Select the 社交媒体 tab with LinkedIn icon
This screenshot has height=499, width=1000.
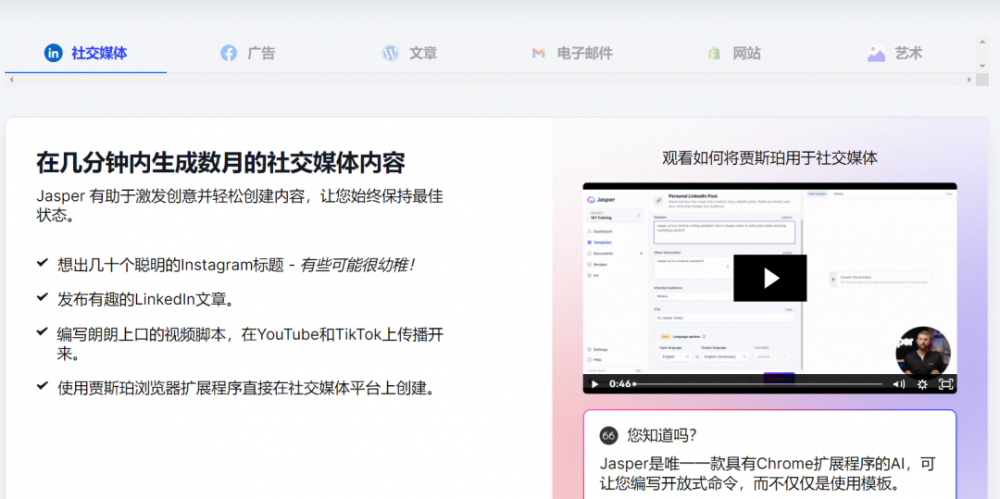click(x=86, y=53)
